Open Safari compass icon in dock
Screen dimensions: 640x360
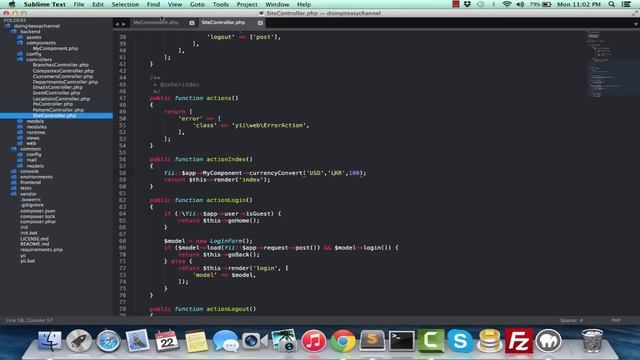[109, 341]
